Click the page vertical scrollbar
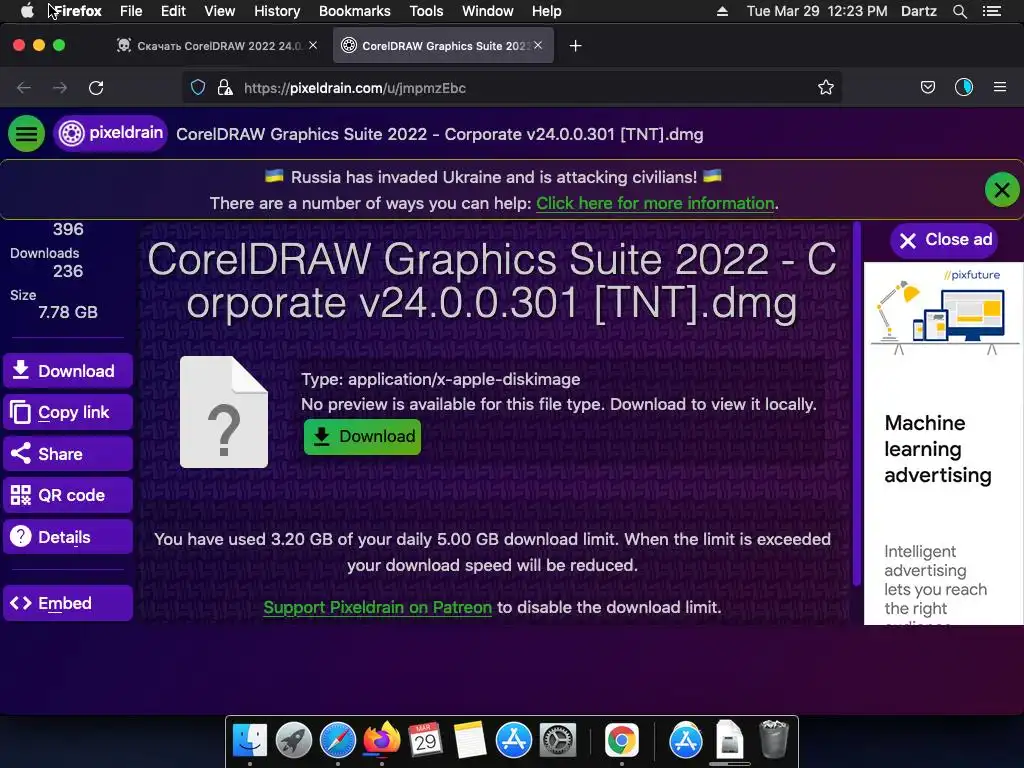Screen dimensions: 1024x768 tap(856, 405)
